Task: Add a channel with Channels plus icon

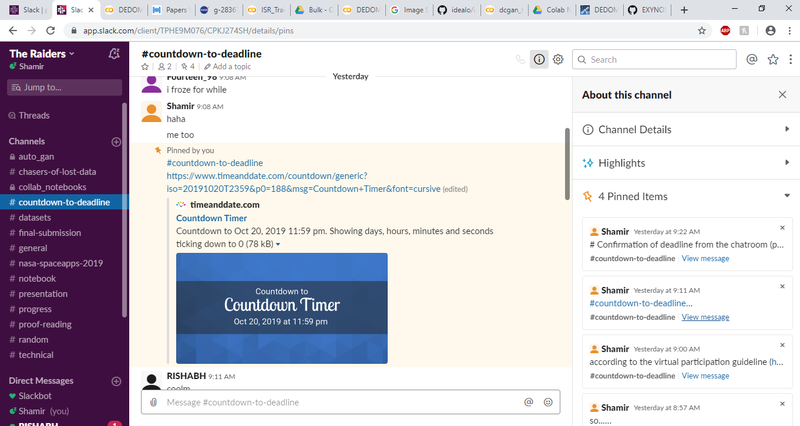Action: coord(116,142)
